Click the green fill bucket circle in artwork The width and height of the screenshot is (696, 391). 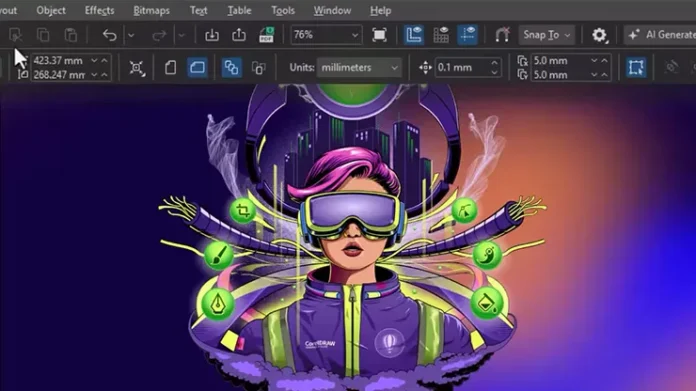tap(487, 303)
